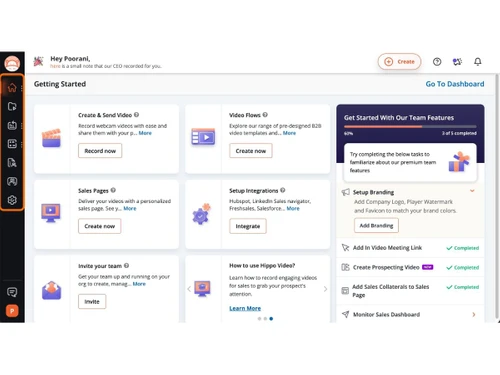Open the notifications bell icon
Image resolution: width=500 pixels, height=375 pixels.
[478, 62]
